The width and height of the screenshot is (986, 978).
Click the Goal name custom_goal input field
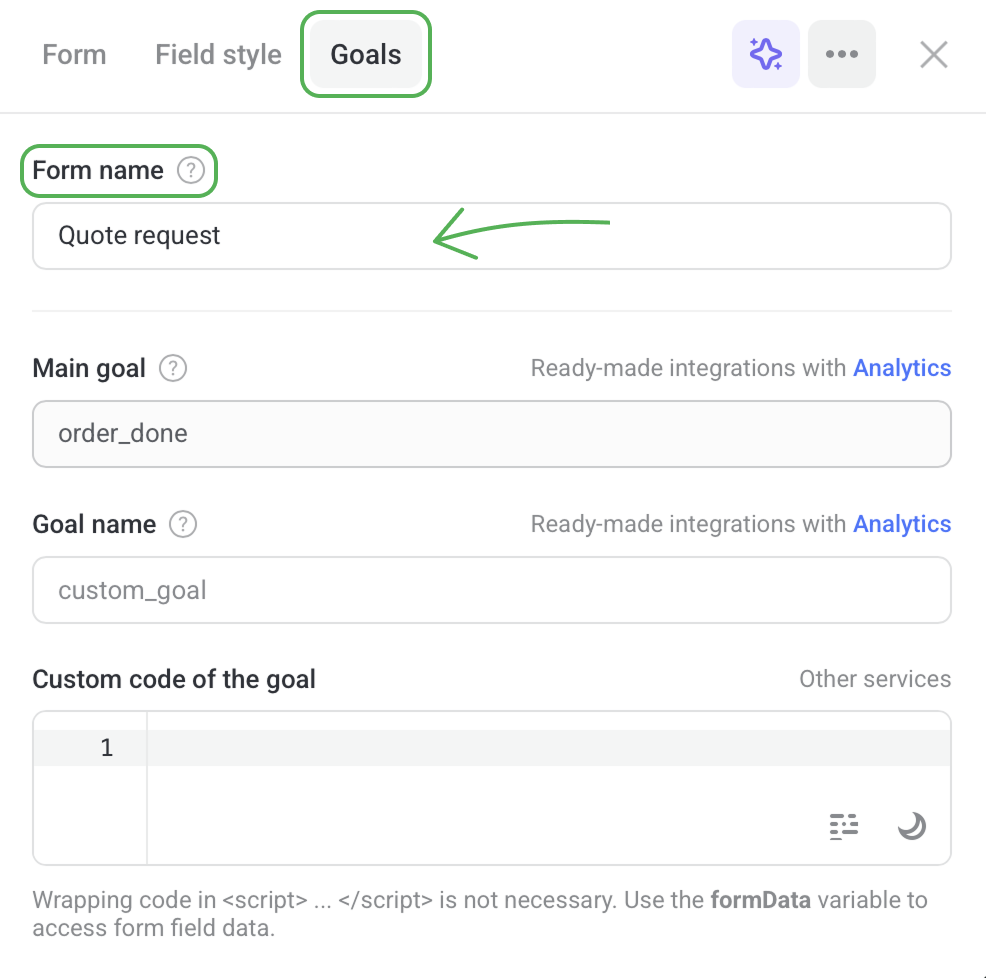[x=490, y=590]
